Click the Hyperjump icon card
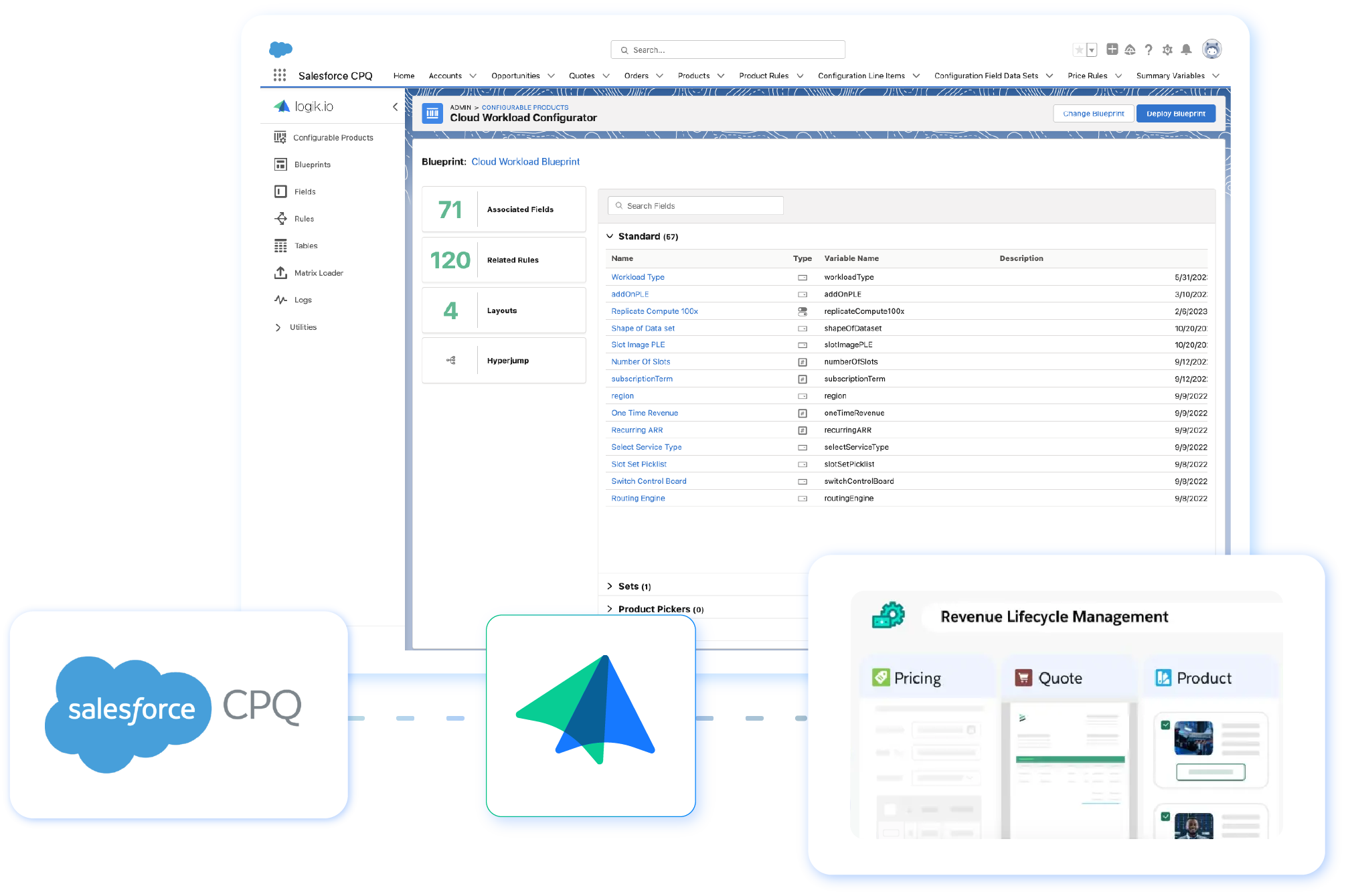 [504, 361]
